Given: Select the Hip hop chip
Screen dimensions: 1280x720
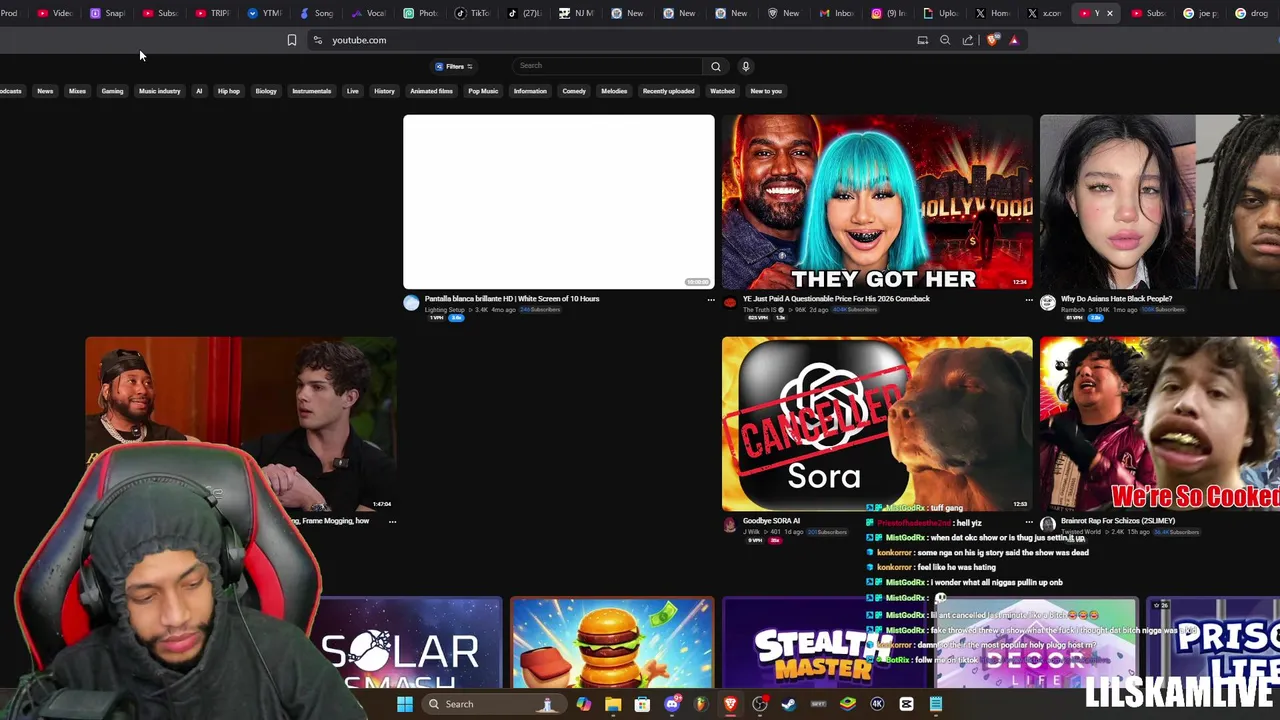Looking at the screenshot, I should tap(229, 91).
